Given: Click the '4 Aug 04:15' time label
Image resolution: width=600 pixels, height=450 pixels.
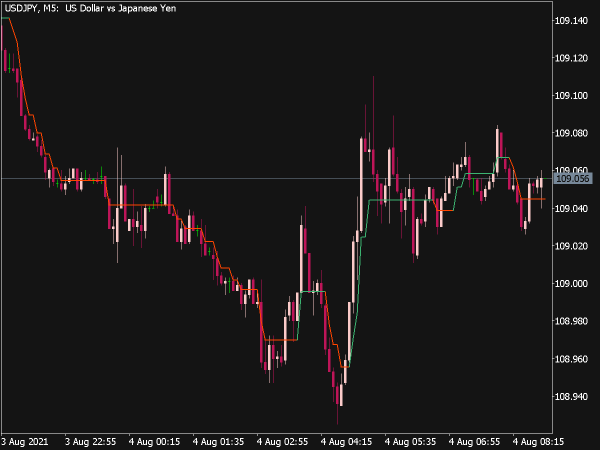Looking at the screenshot, I should pyautogui.click(x=346, y=442).
